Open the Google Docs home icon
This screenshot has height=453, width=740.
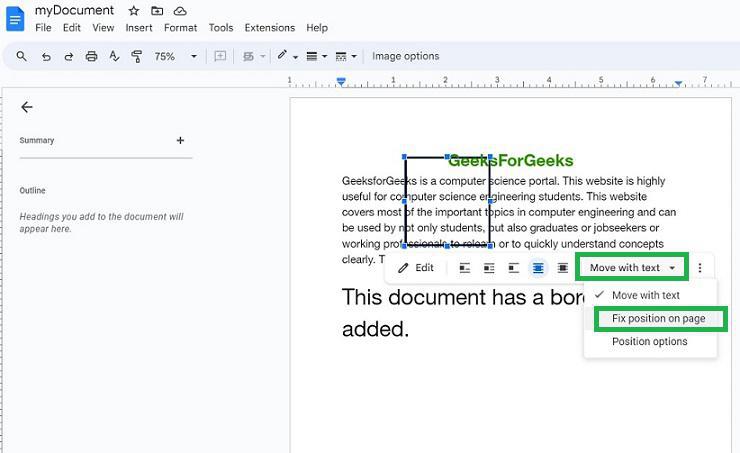tap(15, 19)
